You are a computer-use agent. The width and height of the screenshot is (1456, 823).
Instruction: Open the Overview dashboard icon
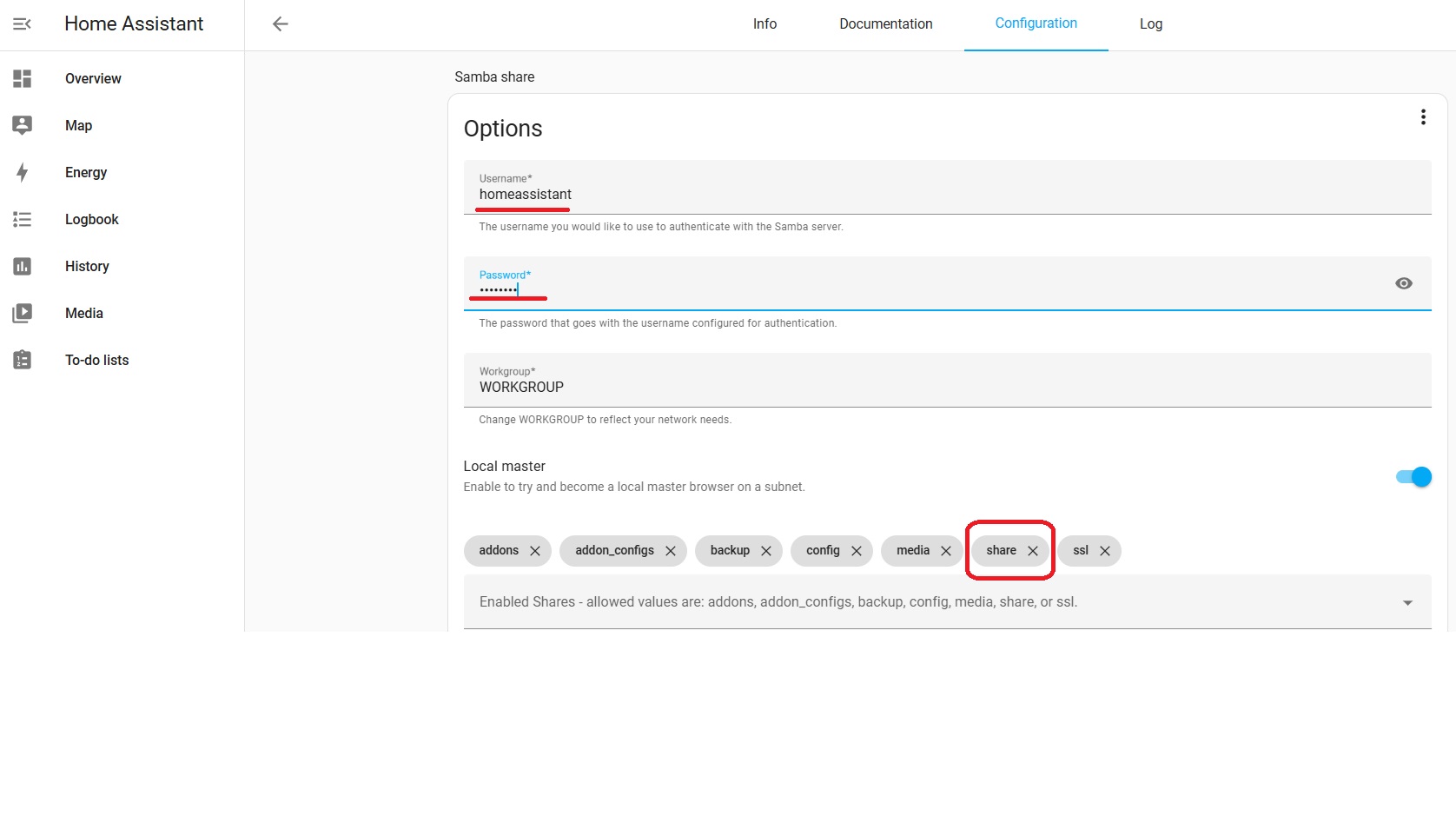tap(23, 78)
